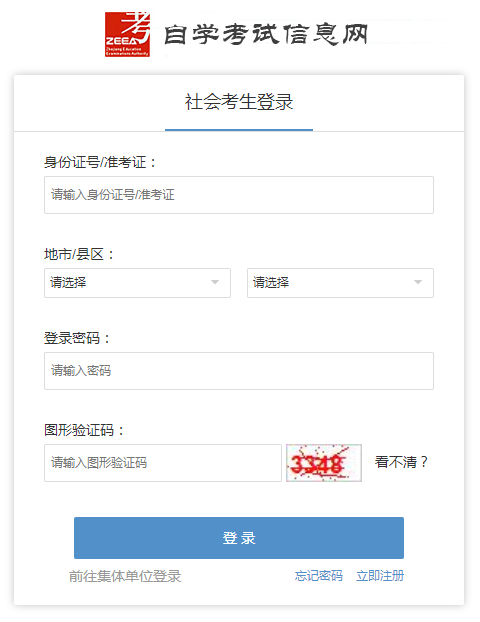The height and width of the screenshot is (622, 480).
Task: Click the 地市/县区 label text
Action: coord(79,254)
